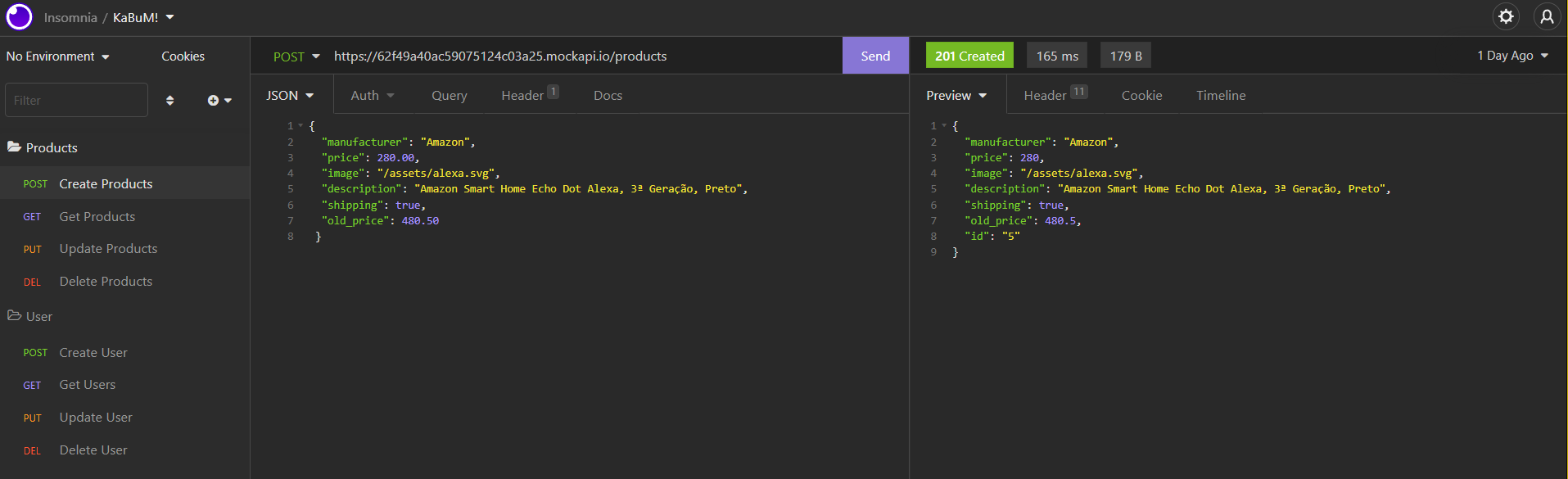Click the sort requests arrows icon
This screenshot has width=1568, height=479.
169,101
